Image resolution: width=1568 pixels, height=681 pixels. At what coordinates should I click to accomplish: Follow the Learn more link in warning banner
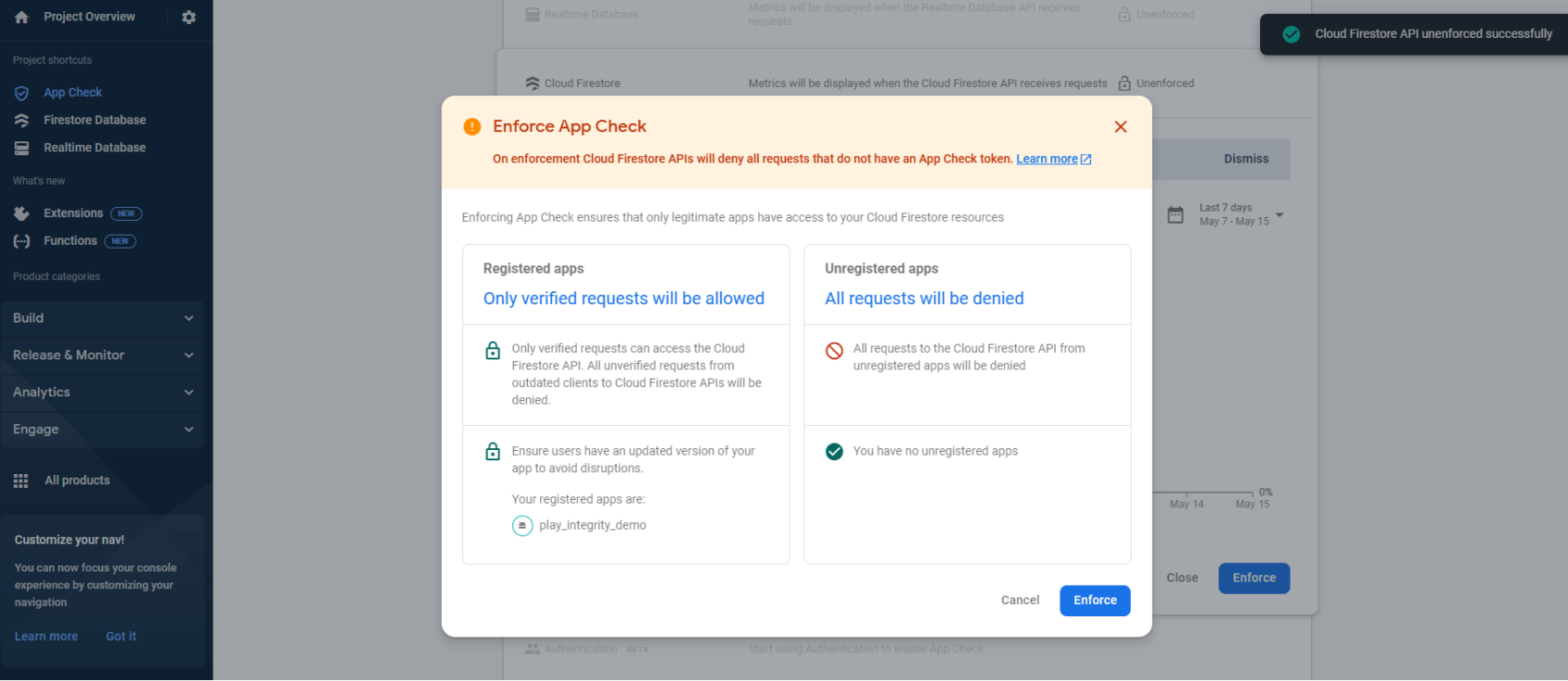point(1047,159)
